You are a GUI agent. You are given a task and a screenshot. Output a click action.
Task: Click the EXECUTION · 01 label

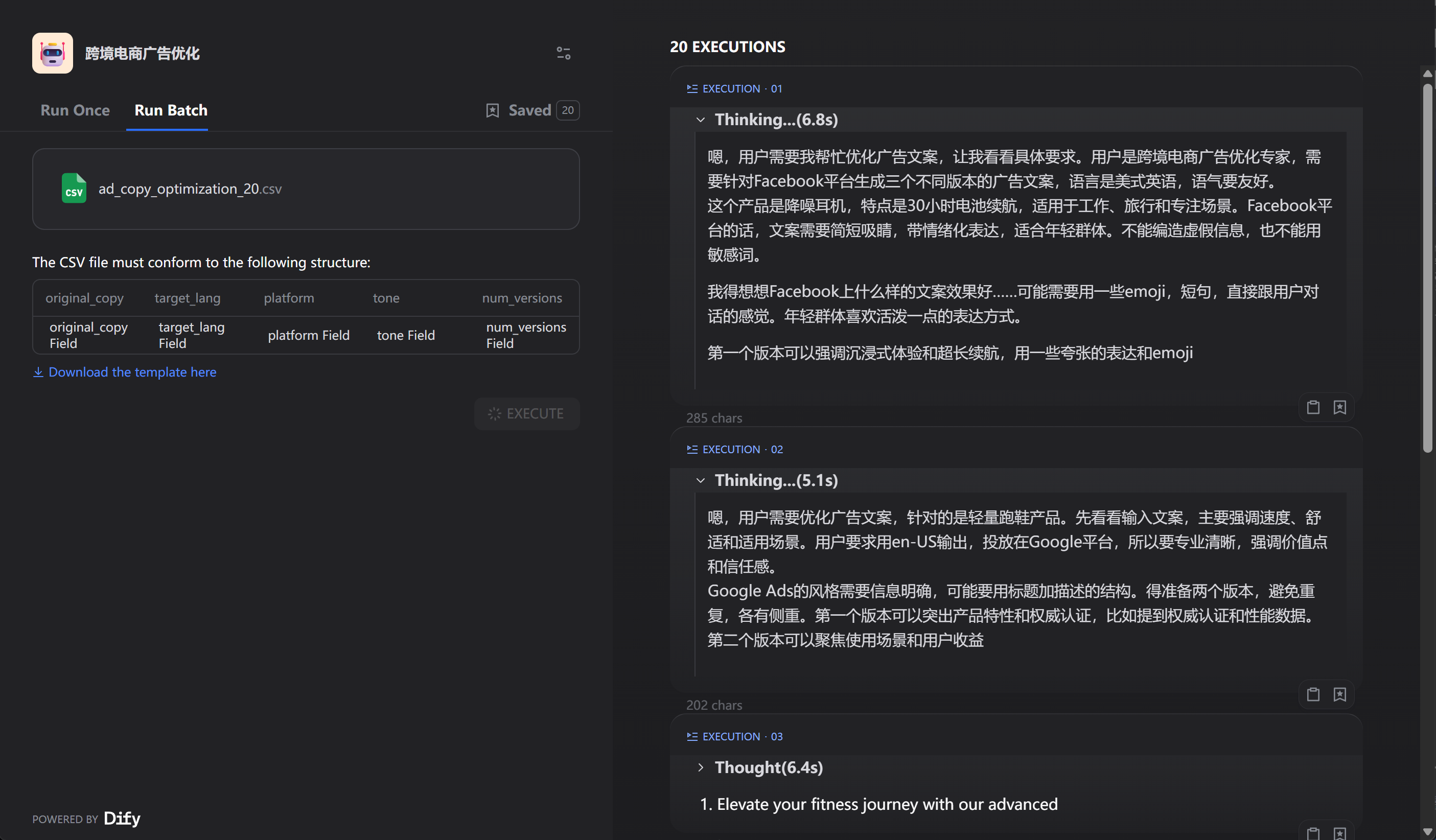click(x=743, y=89)
